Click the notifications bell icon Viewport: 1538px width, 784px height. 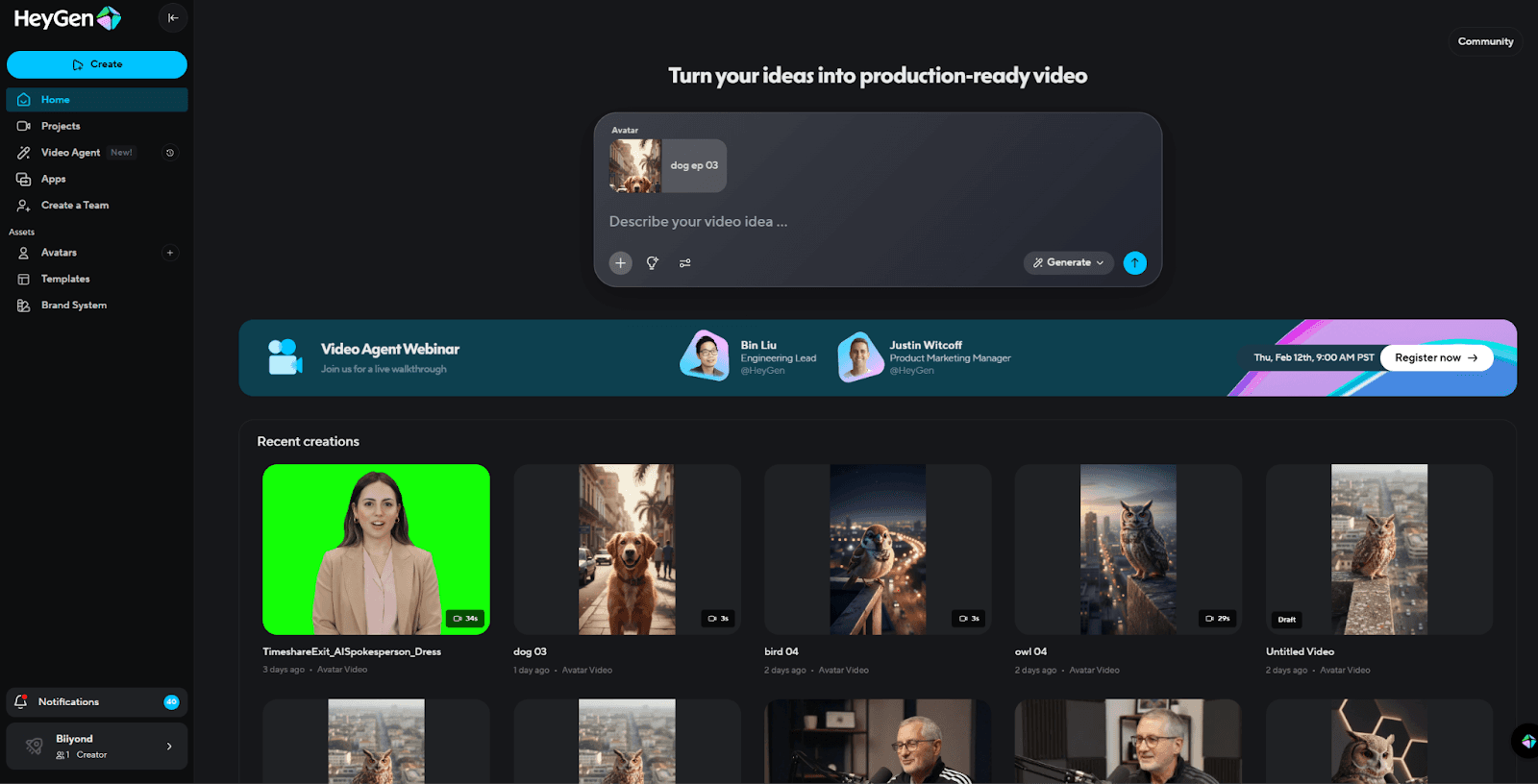pos(21,702)
